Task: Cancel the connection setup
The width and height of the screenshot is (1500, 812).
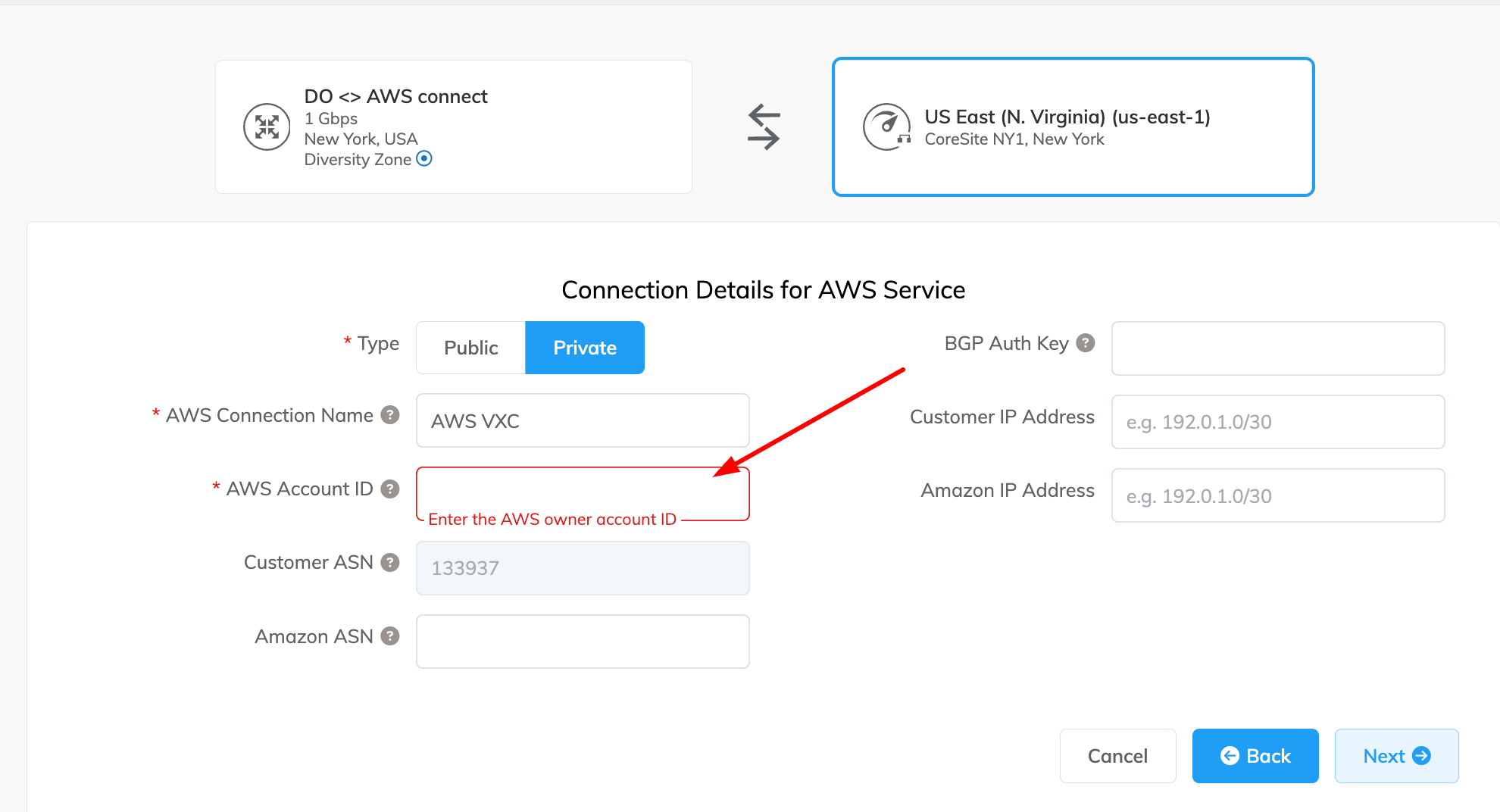Action: [x=1117, y=756]
